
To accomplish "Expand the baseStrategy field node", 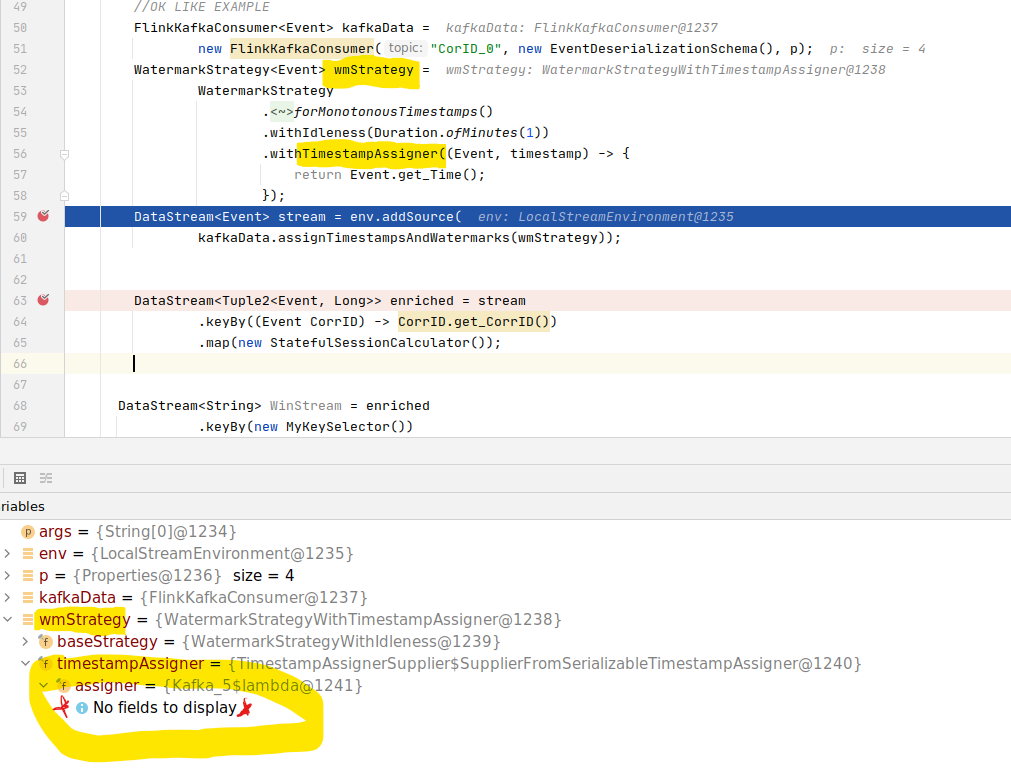I will tap(26, 642).
